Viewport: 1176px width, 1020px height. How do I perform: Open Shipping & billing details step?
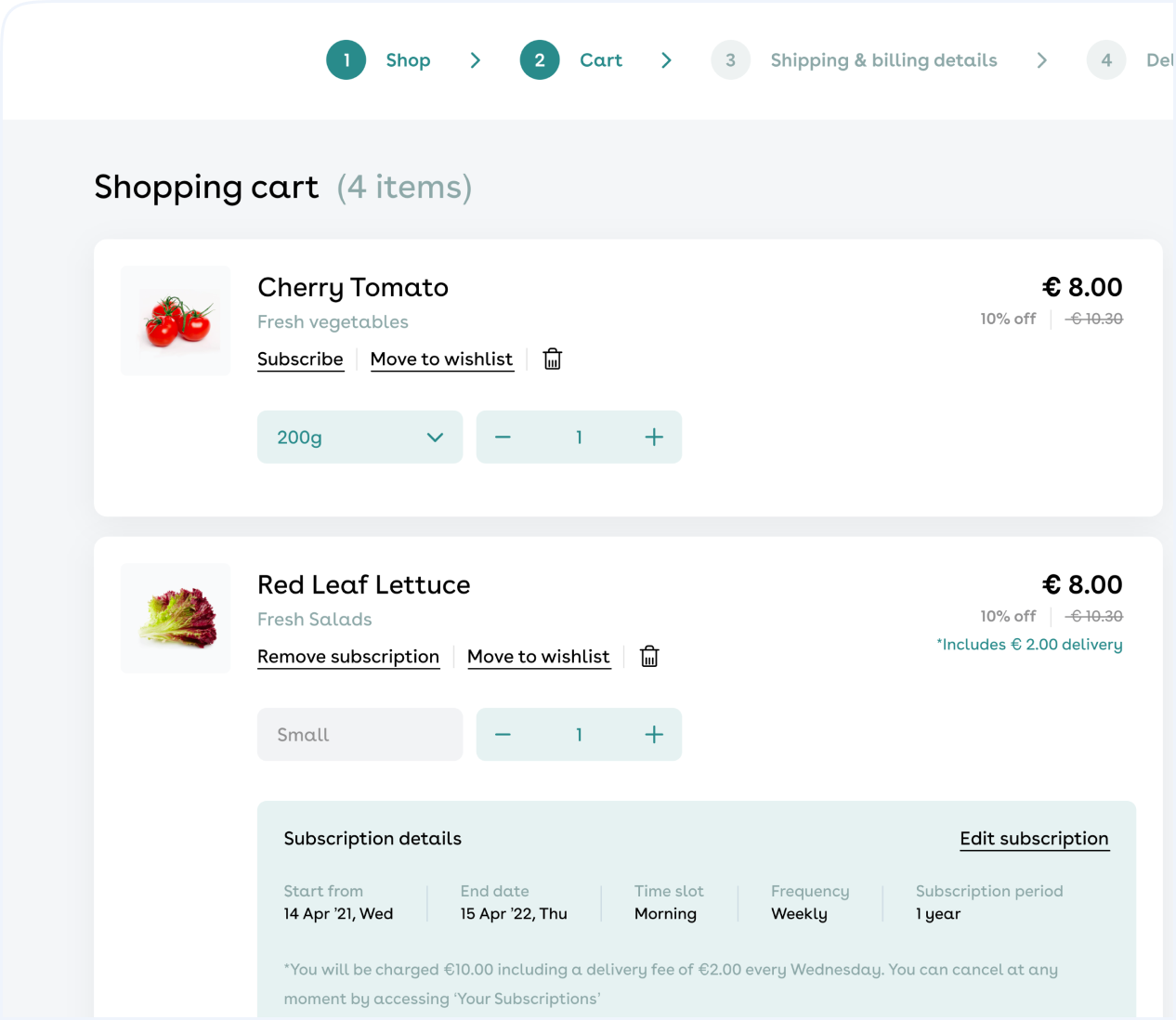click(883, 59)
